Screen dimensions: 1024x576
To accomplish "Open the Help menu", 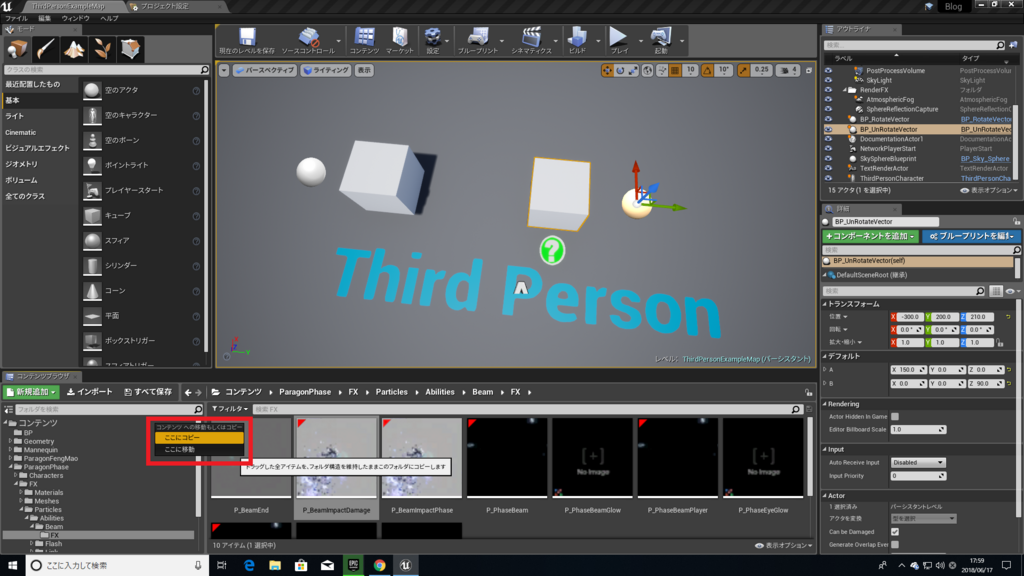I will (109, 18).
